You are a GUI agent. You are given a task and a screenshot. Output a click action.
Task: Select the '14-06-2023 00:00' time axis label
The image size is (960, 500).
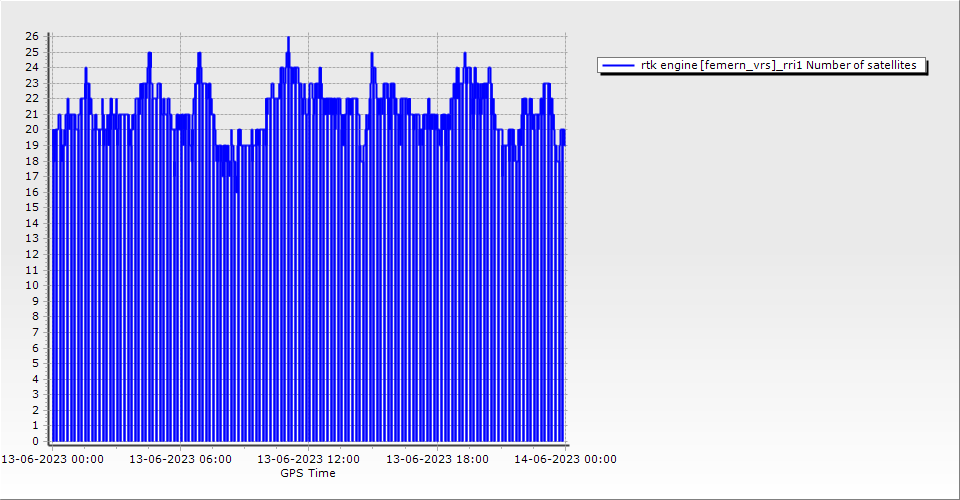click(x=565, y=459)
